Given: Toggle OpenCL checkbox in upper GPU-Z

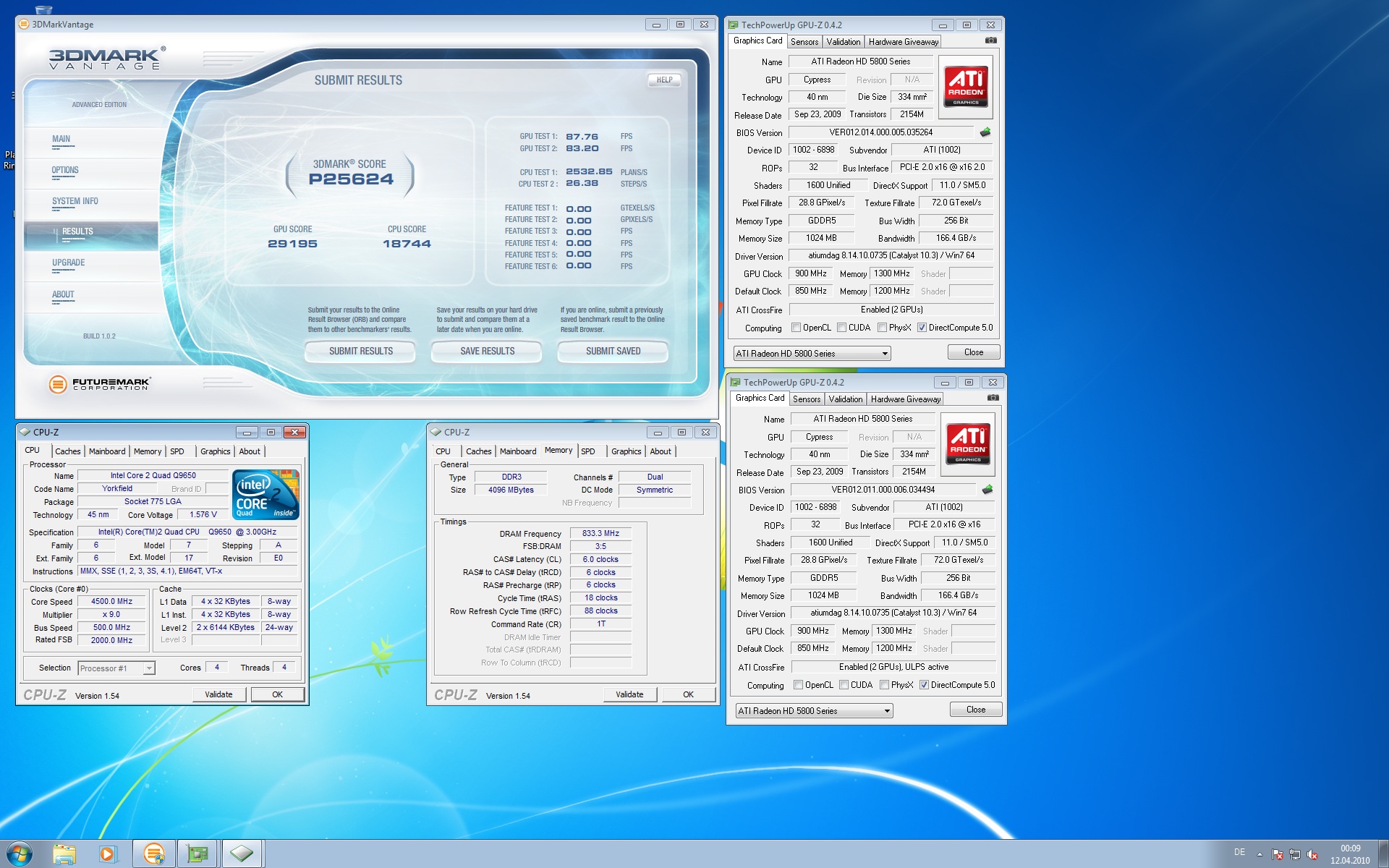Looking at the screenshot, I should point(797,328).
